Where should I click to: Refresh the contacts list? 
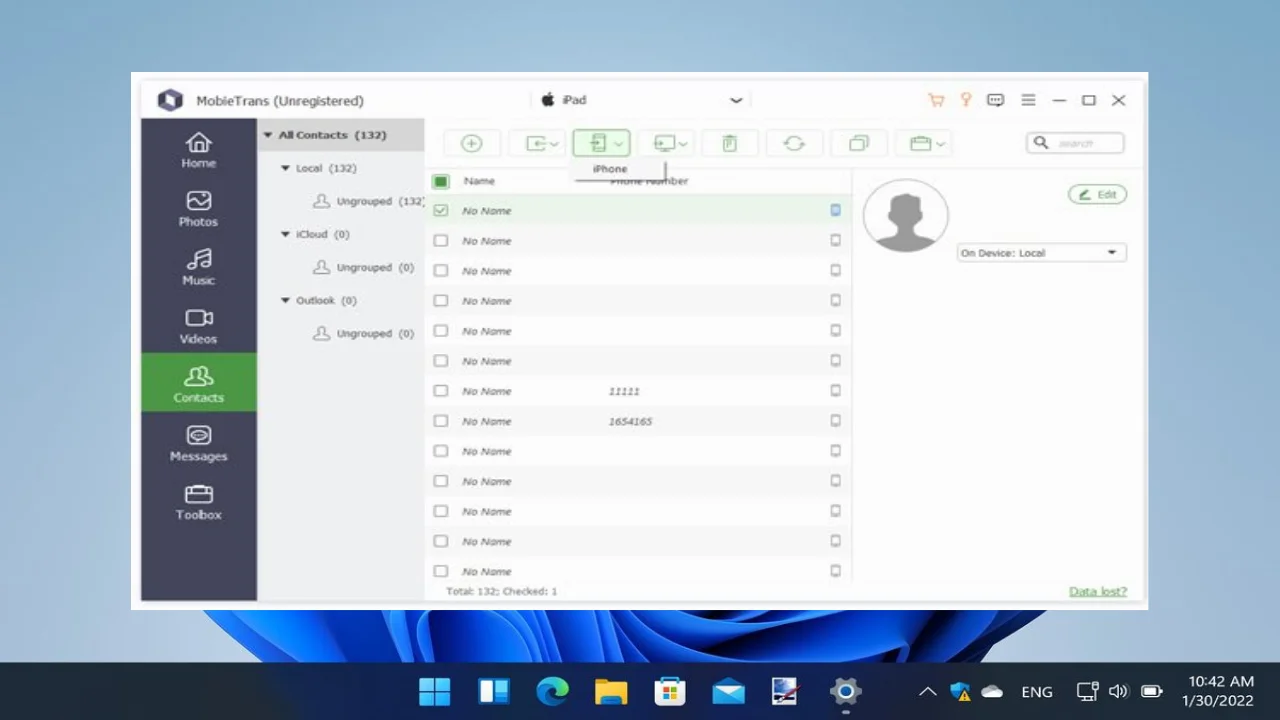794,144
